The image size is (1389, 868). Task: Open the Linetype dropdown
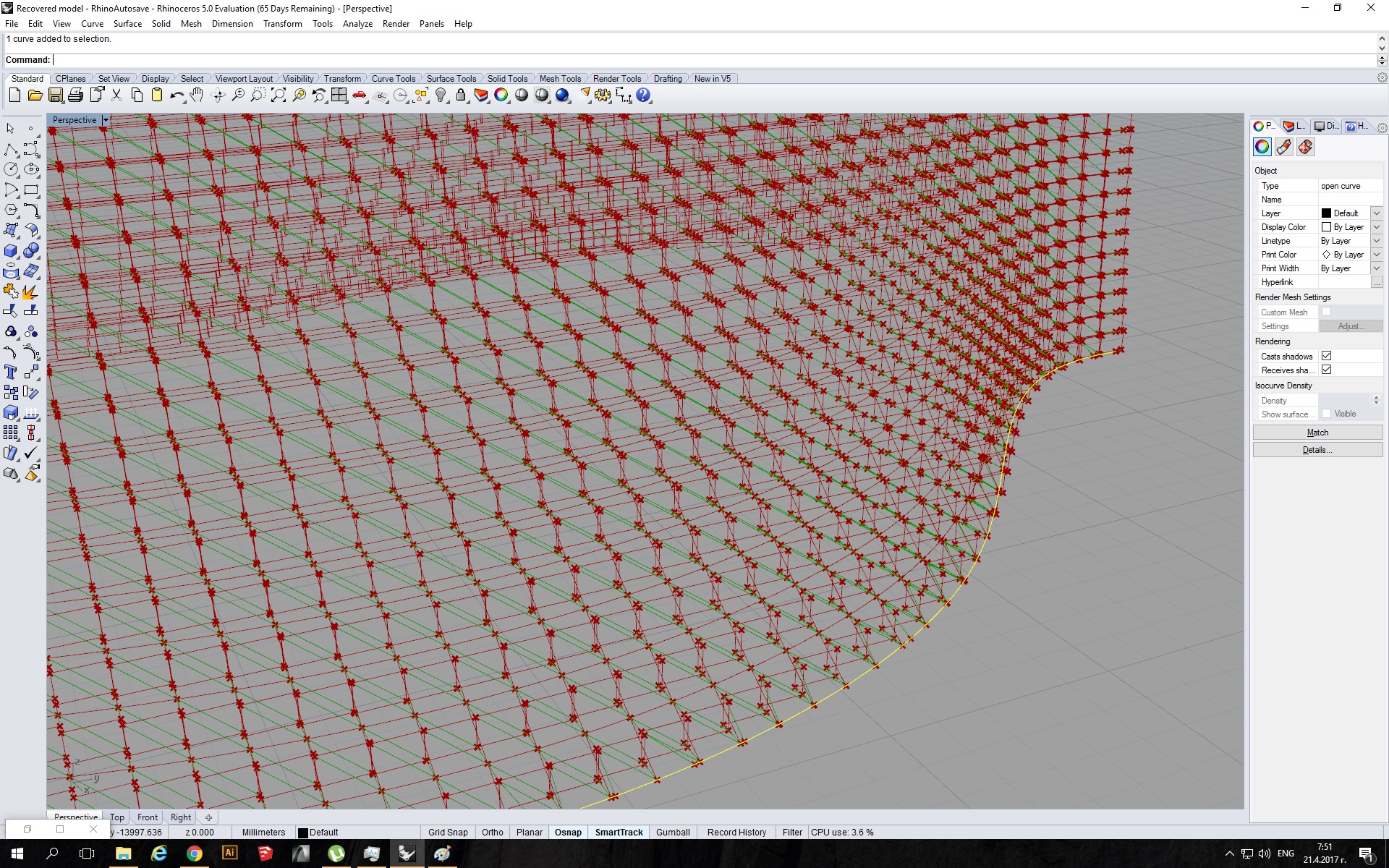[1377, 241]
